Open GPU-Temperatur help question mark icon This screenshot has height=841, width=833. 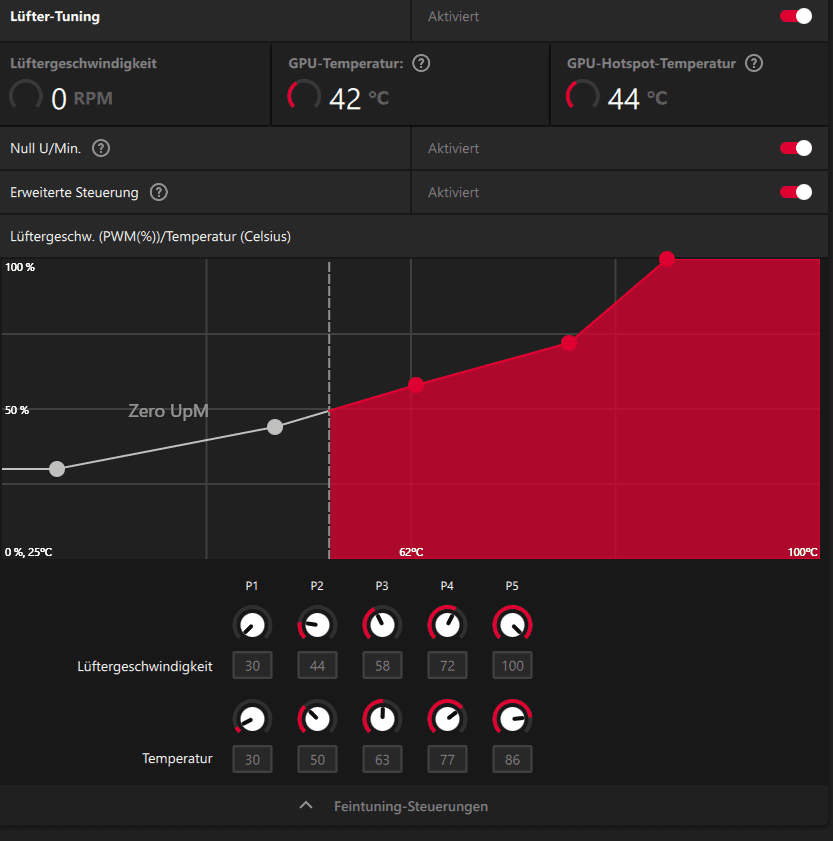421,63
